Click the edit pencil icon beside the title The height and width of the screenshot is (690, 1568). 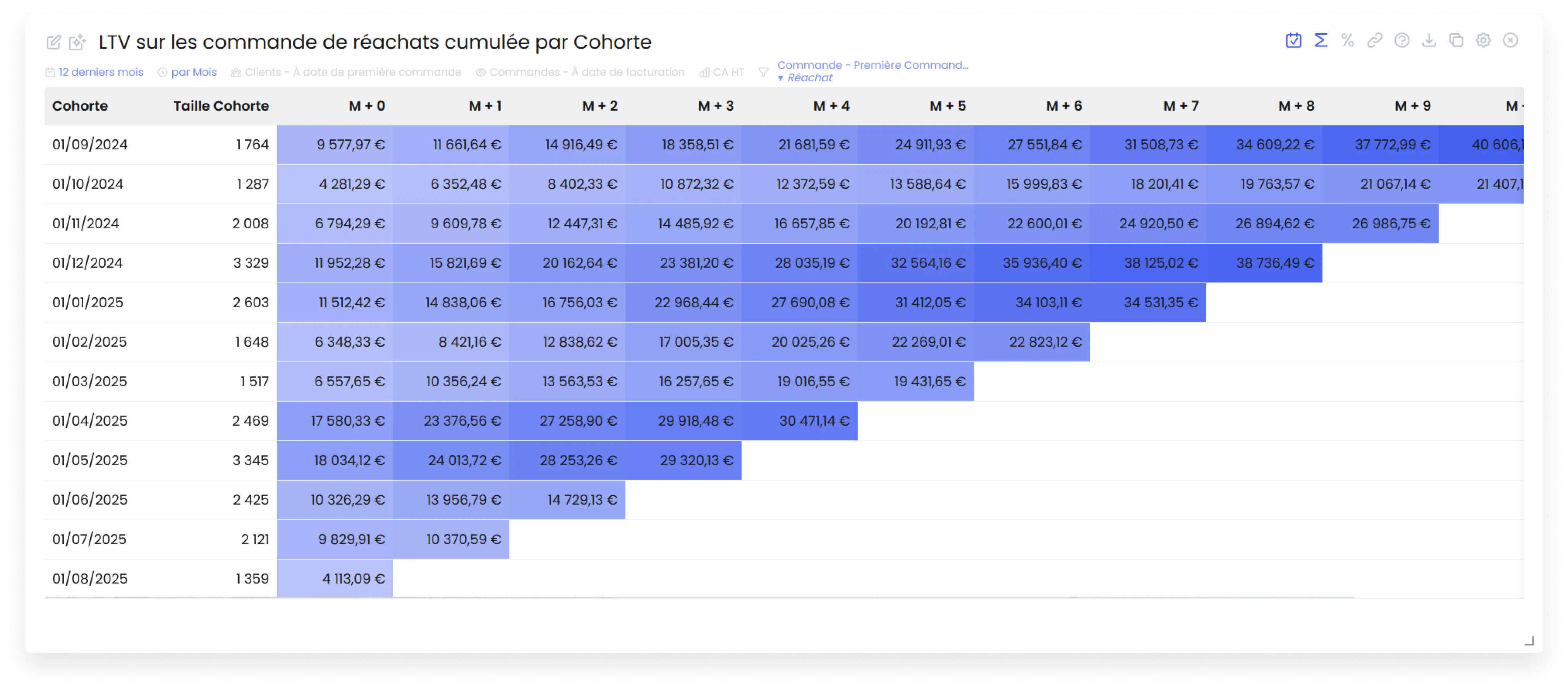pyautogui.click(x=53, y=42)
